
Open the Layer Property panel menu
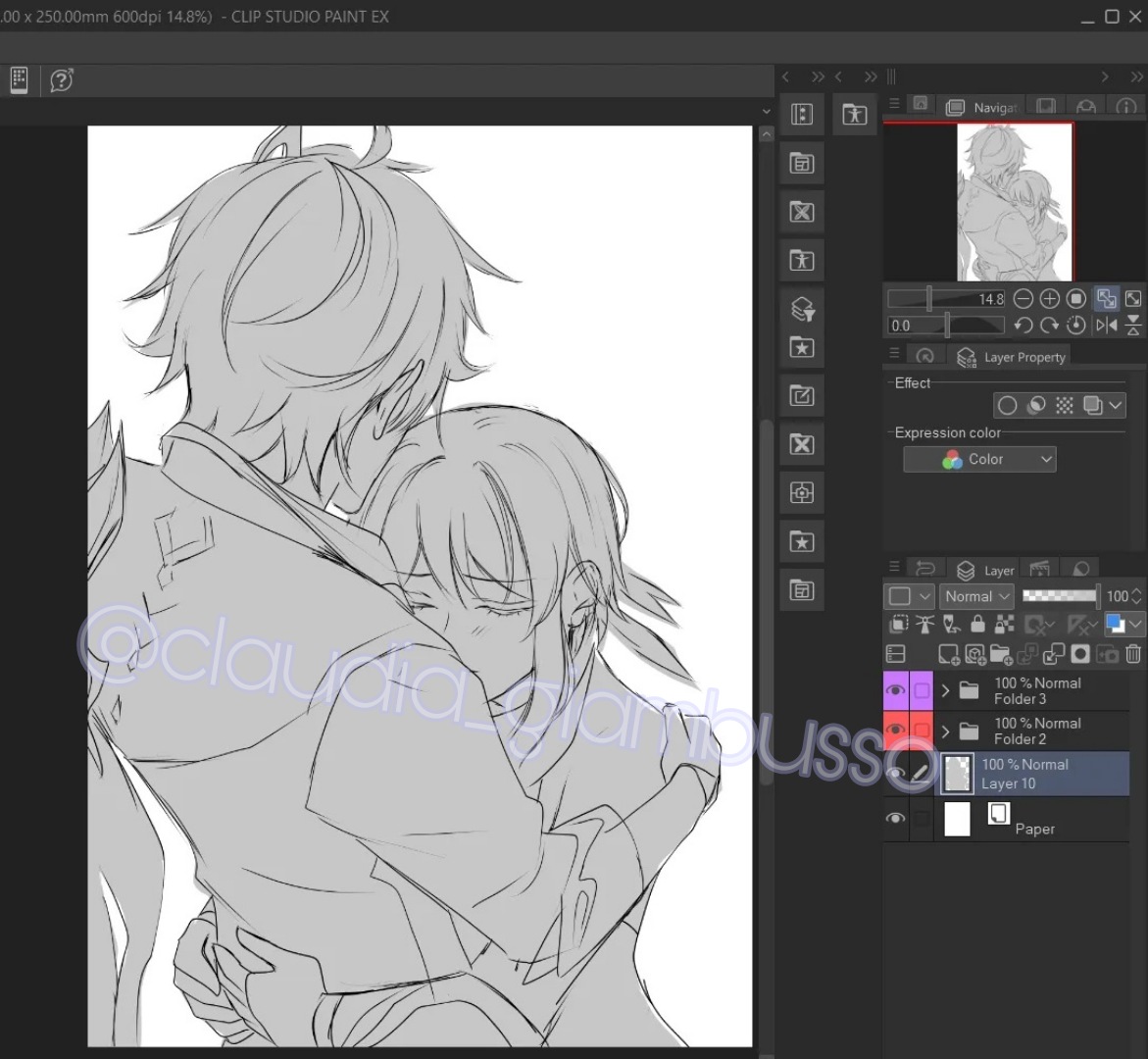tap(894, 353)
